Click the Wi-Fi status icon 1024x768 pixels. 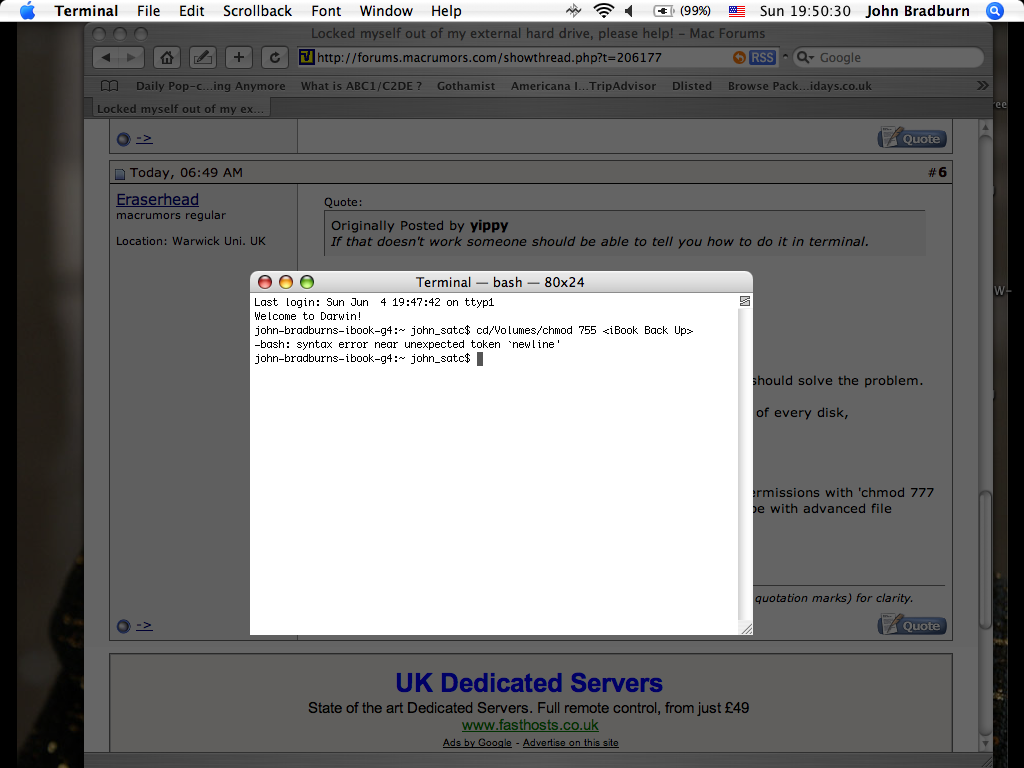[603, 10]
